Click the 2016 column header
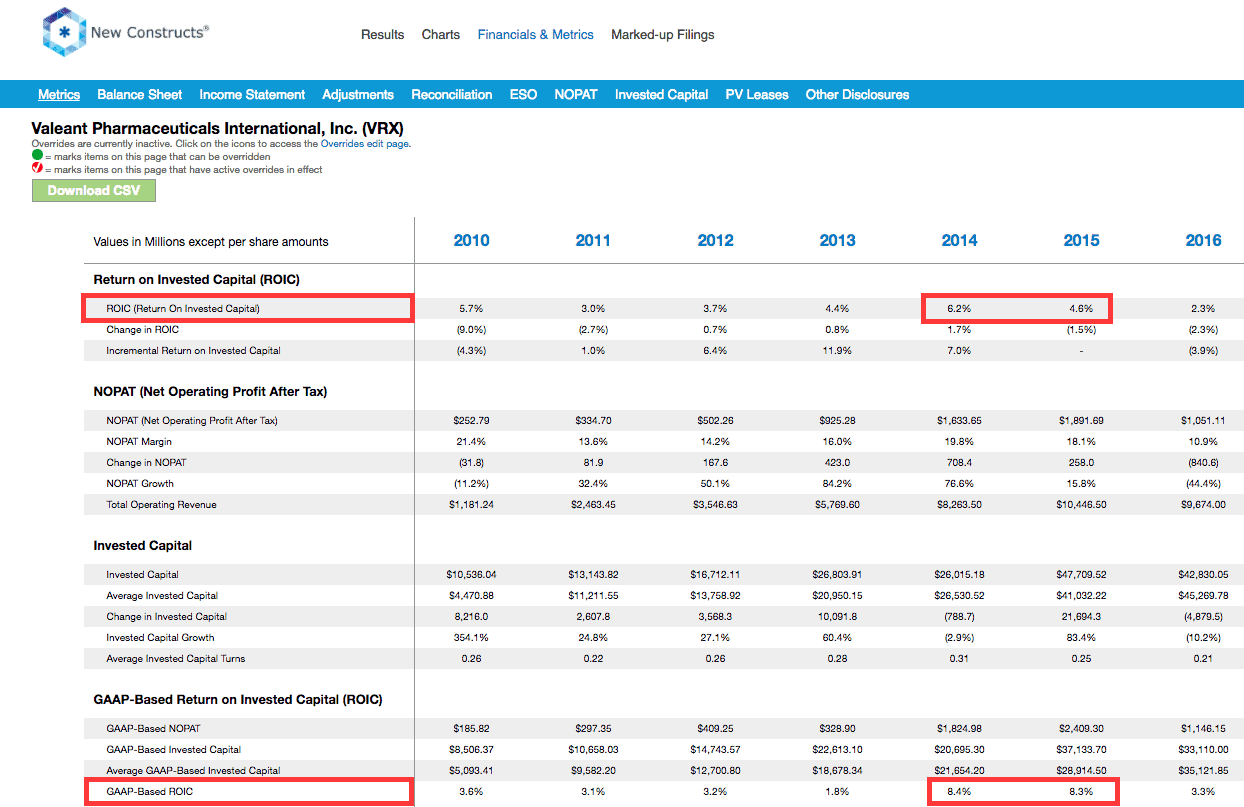The height and width of the screenshot is (807, 1244). tap(1204, 240)
